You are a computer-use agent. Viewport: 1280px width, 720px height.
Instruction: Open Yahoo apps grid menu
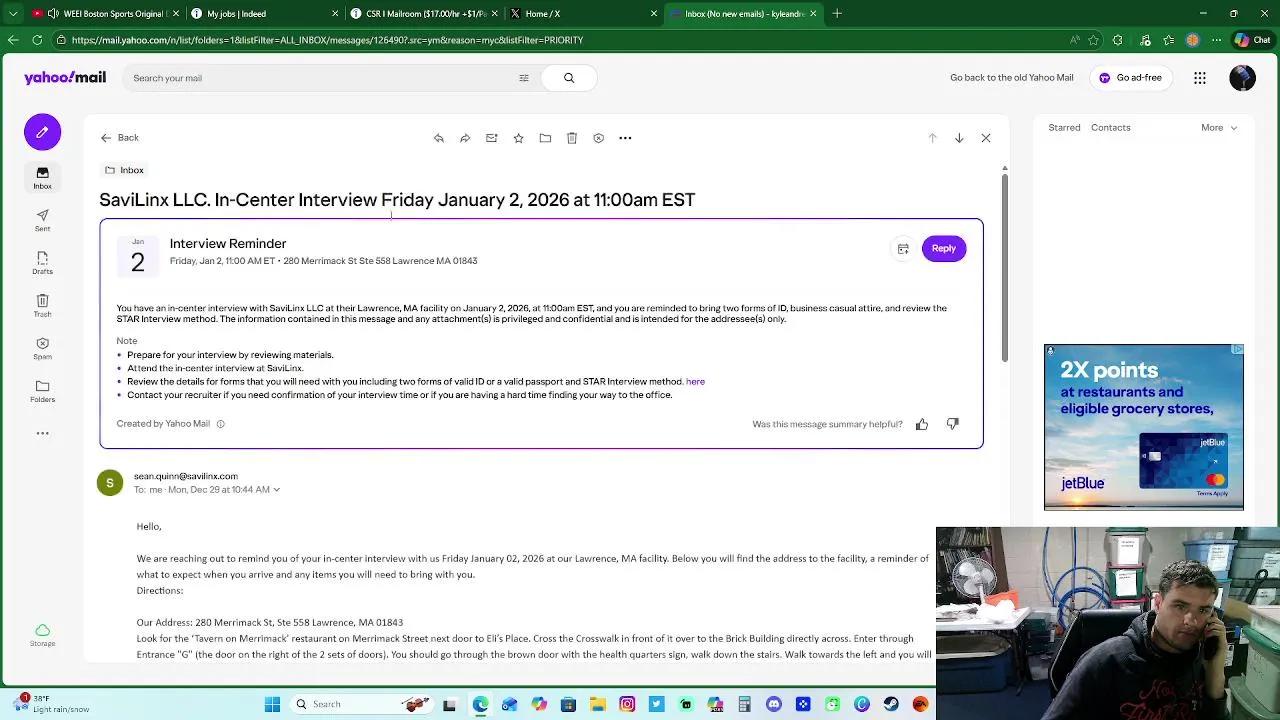[x=1200, y=78]
